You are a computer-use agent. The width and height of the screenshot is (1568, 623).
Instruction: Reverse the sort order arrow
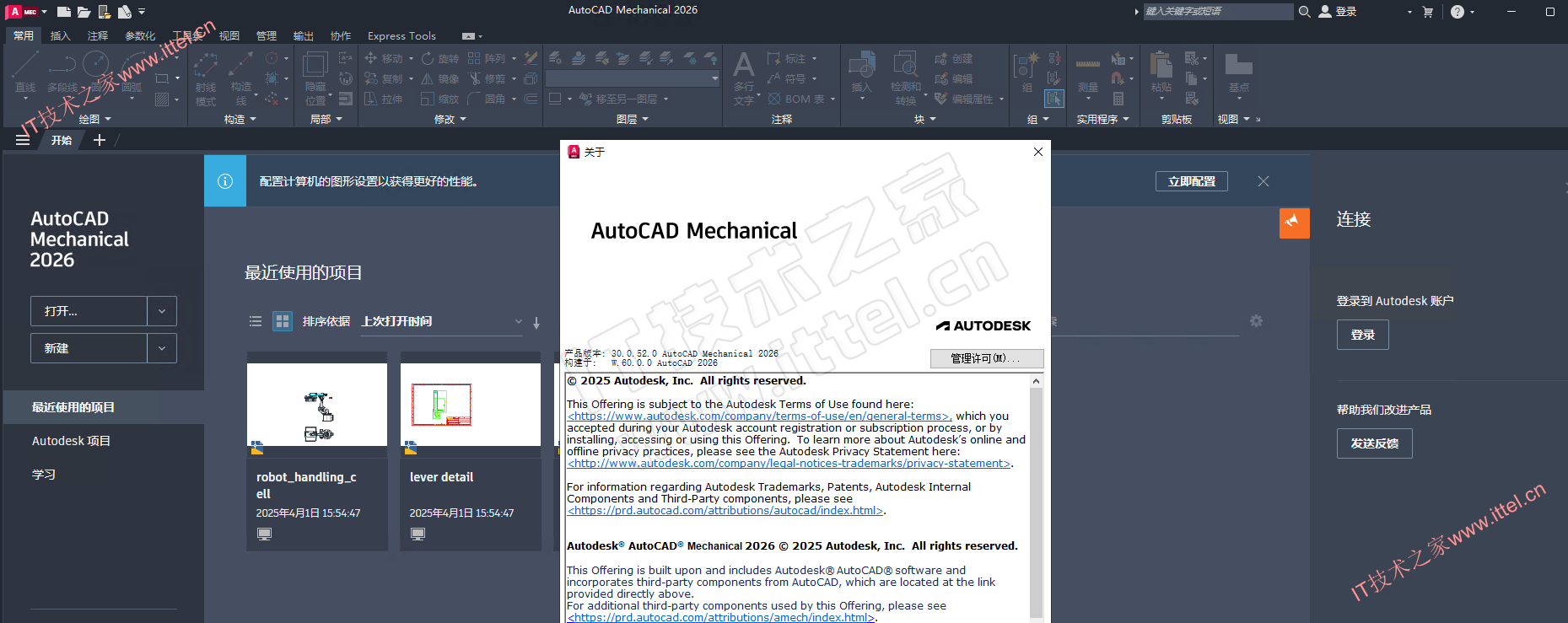point(536,322)
